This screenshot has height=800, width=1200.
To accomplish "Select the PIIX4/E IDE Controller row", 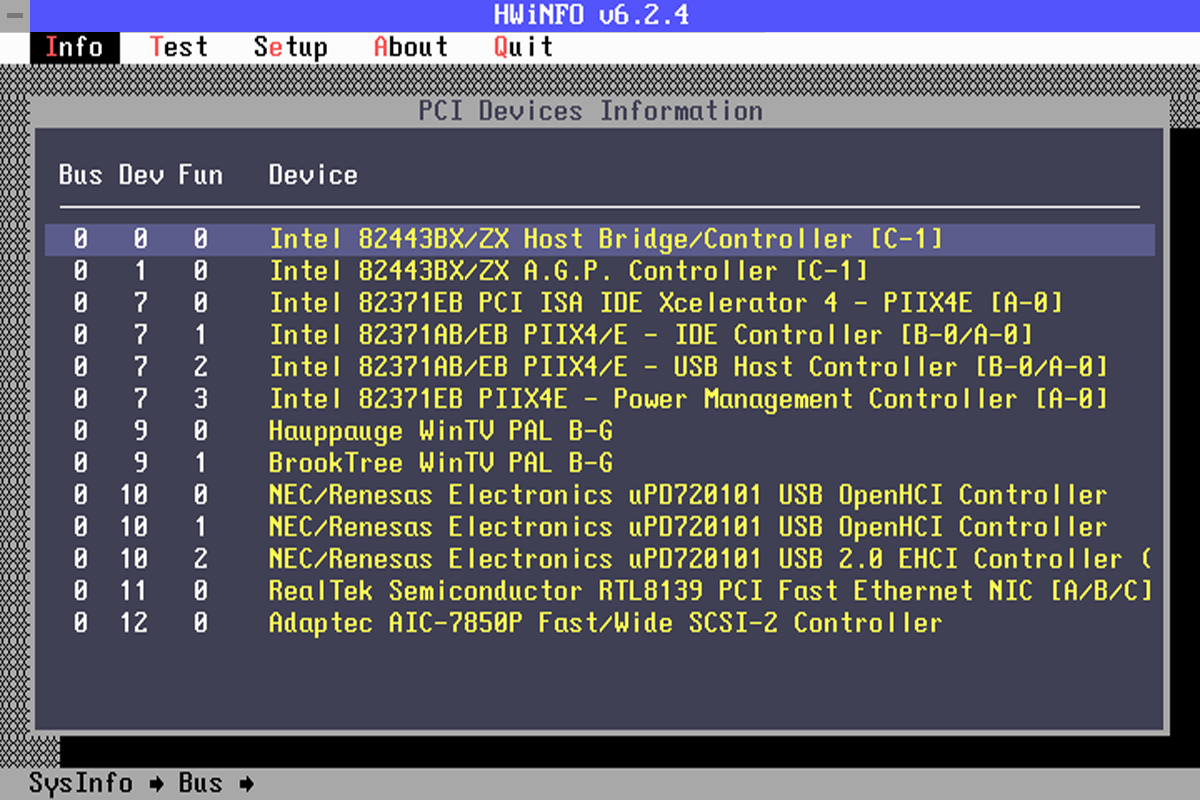I will (650, 335).
